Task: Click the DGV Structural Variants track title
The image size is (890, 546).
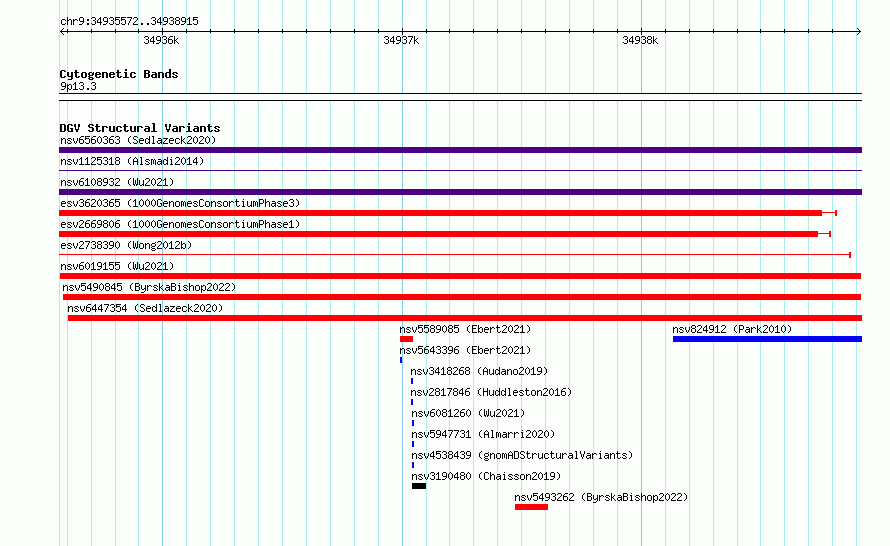Action: pyautogui.click(x=140, y=128)
